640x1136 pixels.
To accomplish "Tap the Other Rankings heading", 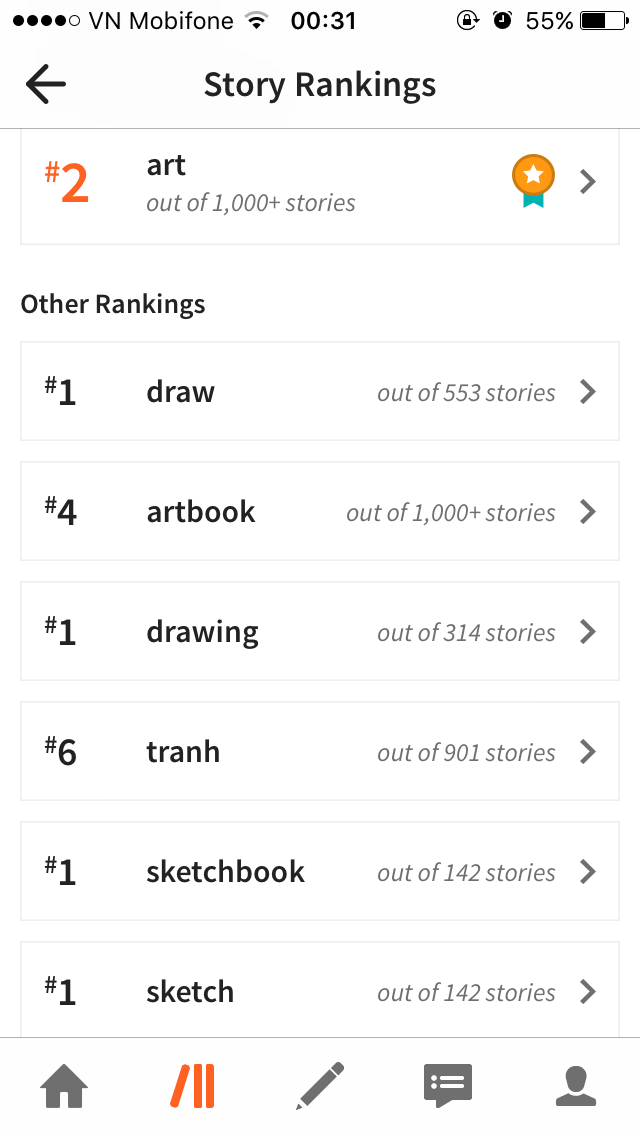I will point(112,304).
